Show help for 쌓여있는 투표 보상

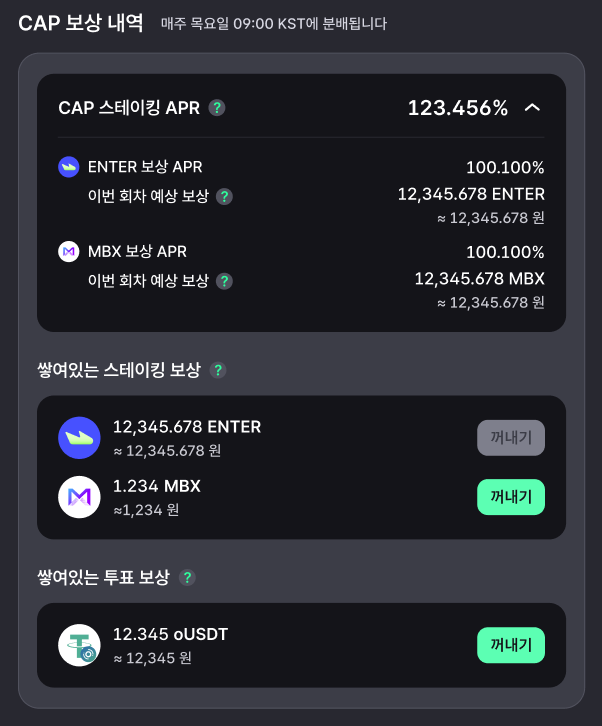click(187, 577)
